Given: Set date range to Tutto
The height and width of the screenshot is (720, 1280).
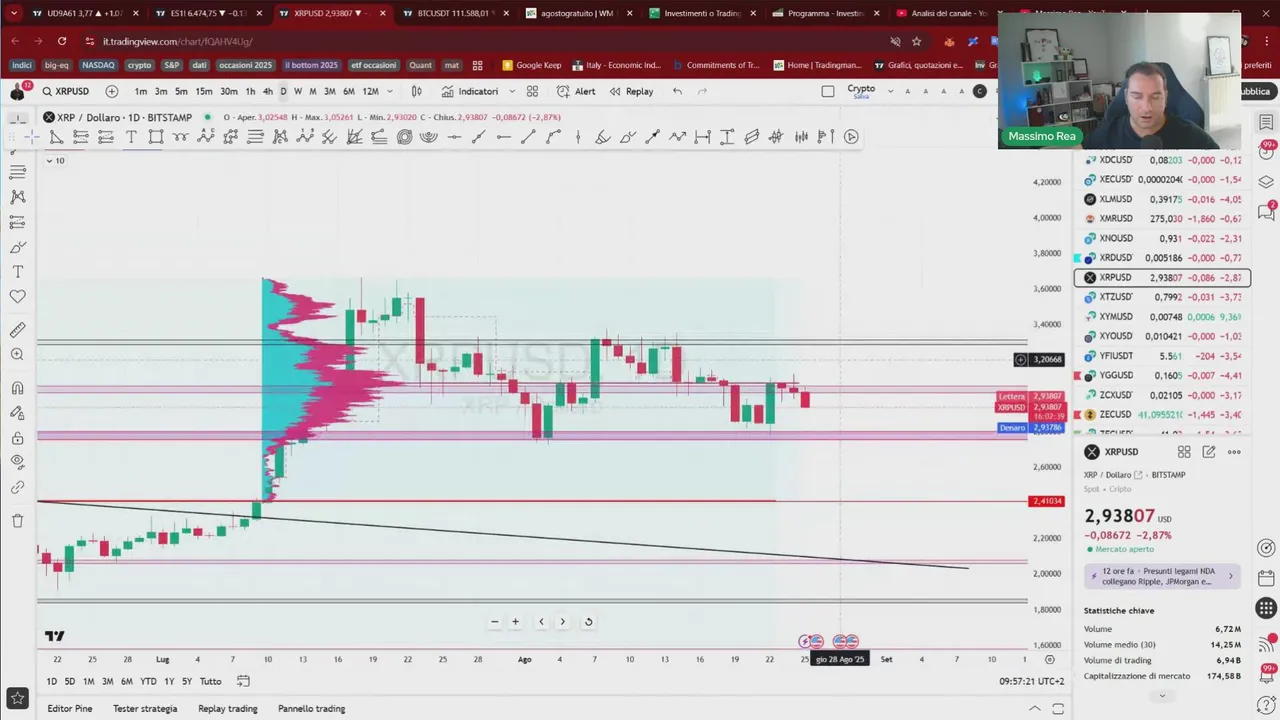Looking at the screenshot, I should (210, 681).
